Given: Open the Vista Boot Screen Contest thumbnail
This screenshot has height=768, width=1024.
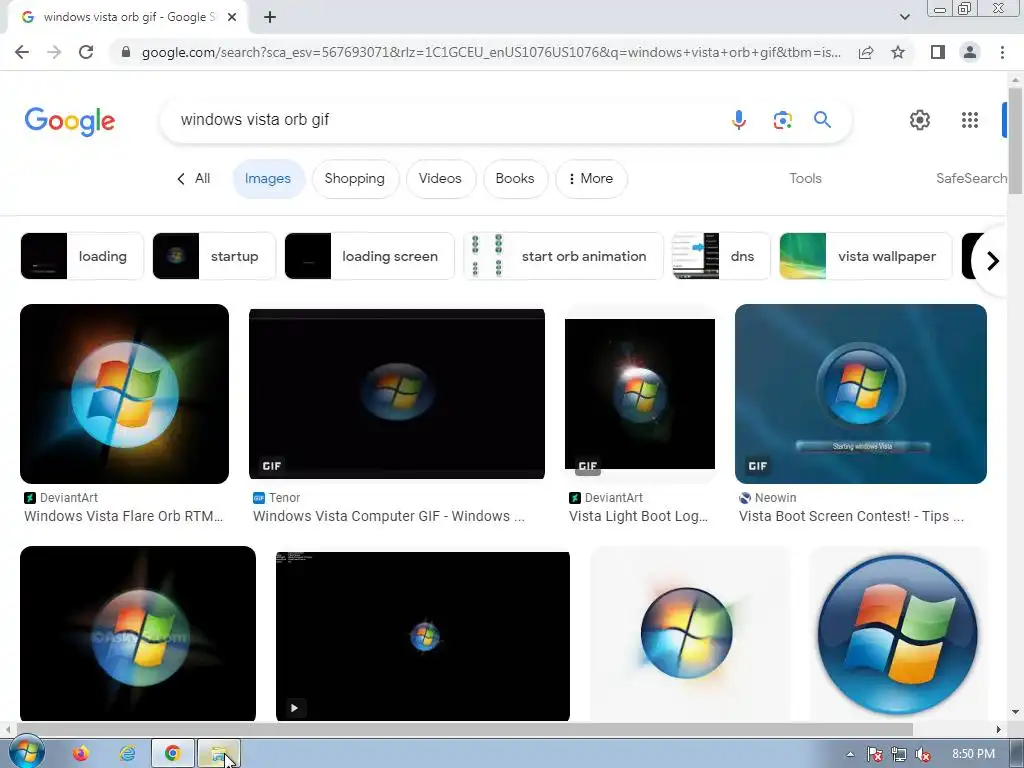Looking at the screenshot, I should [861, 394].
